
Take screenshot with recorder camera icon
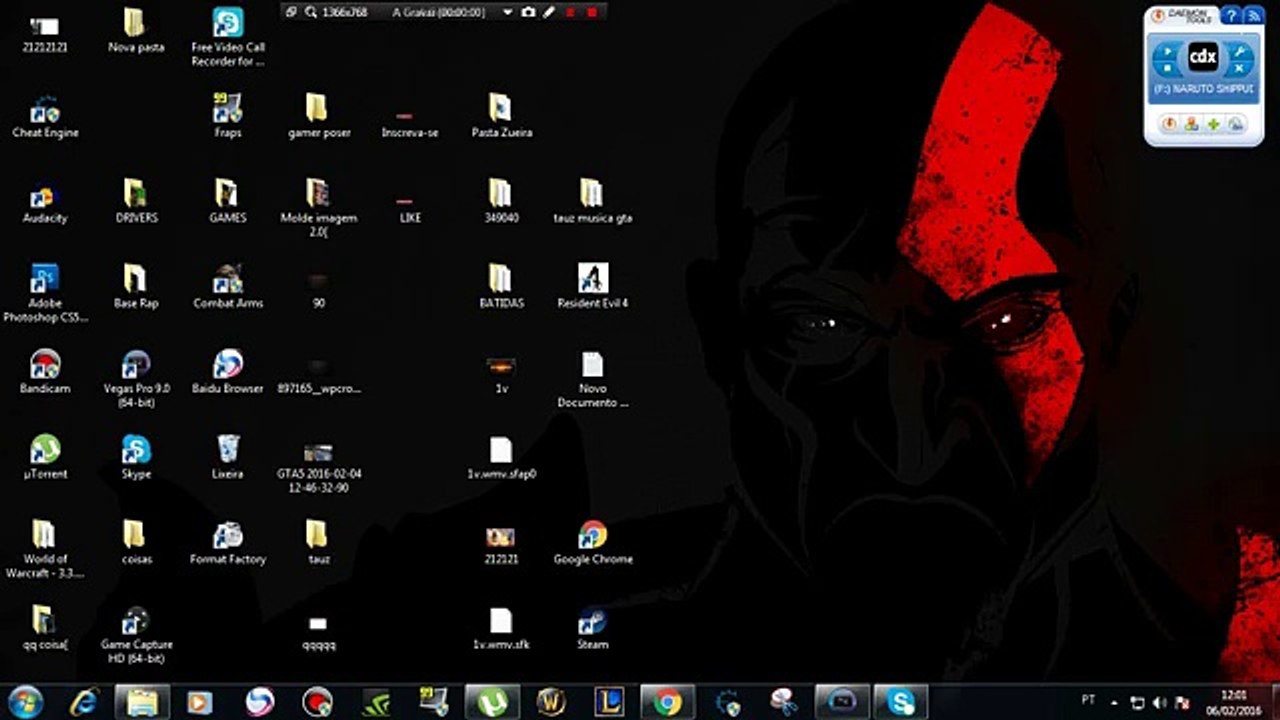pos(529,12)
